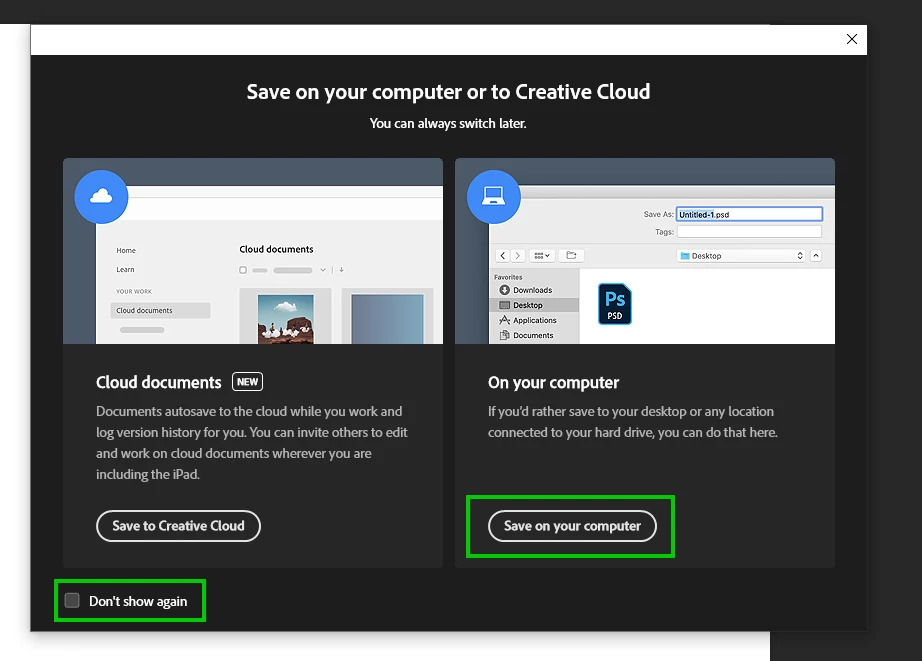Select Cloud documents sidebar item
This screenshot has width=922, height=661.
tap(160, 311)
